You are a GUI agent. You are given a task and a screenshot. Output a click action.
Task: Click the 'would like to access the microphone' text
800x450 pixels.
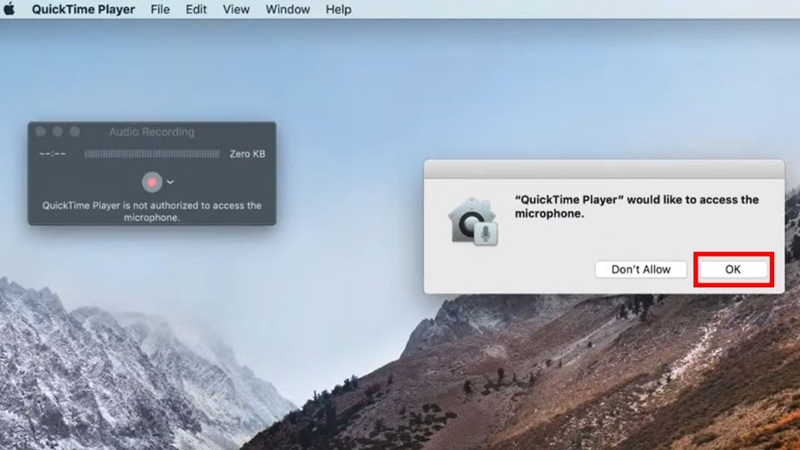click(637, 206)
